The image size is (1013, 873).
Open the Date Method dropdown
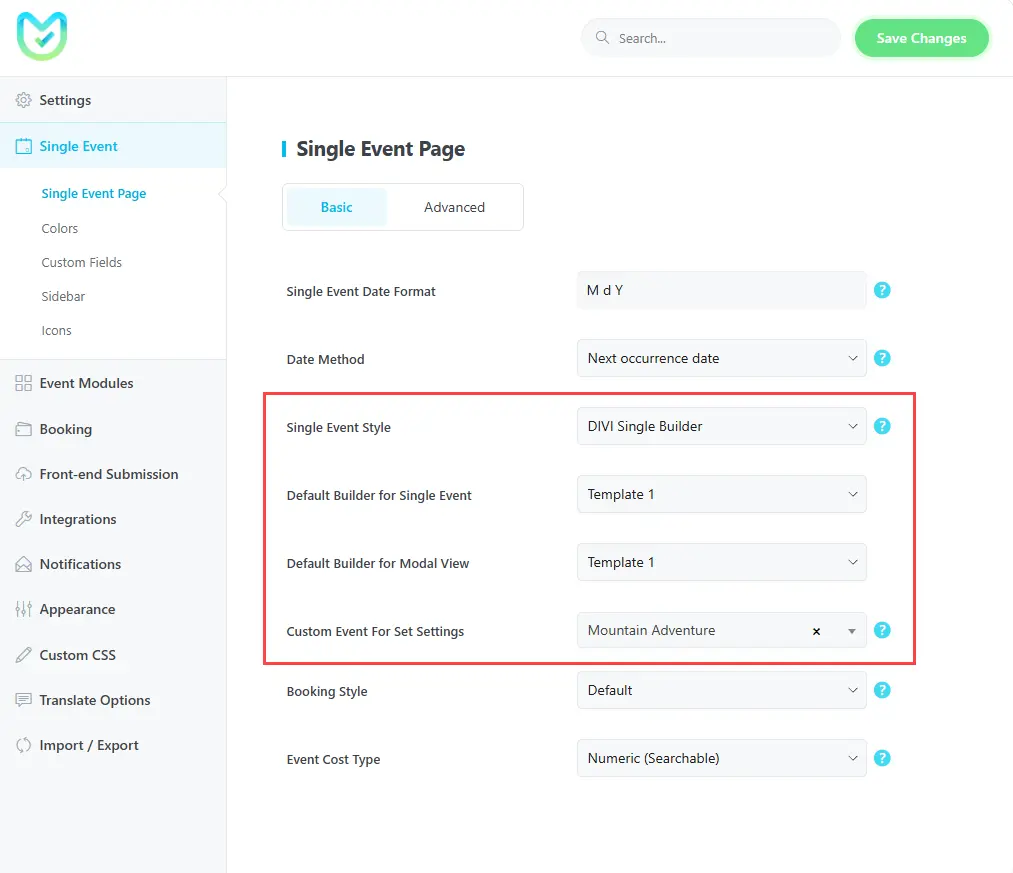click(x=722, y=358)
